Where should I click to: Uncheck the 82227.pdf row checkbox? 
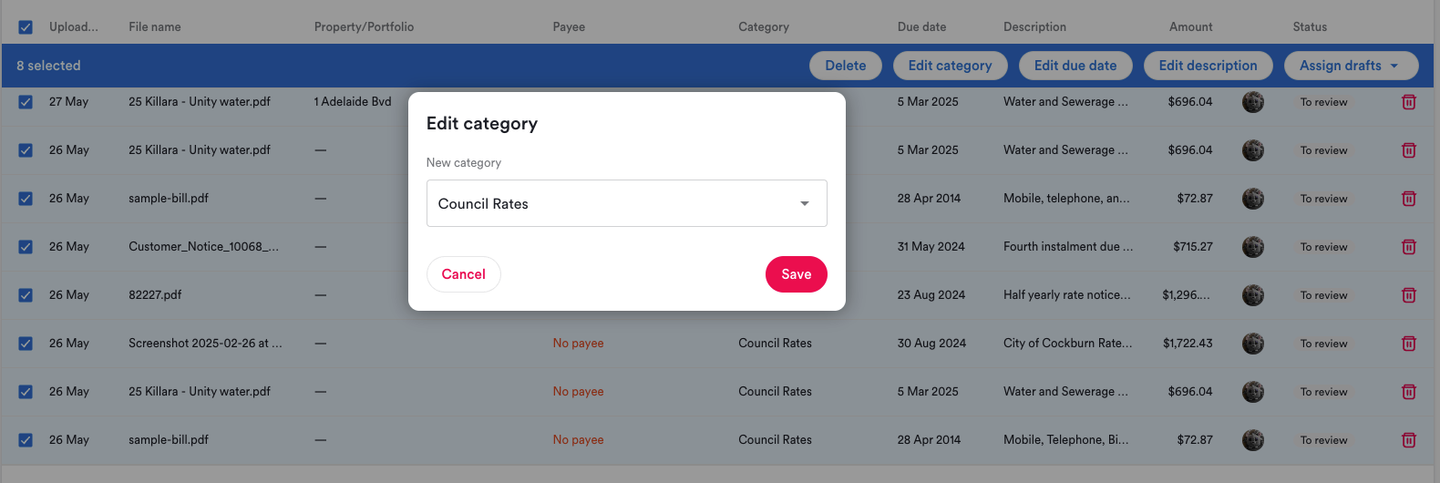pyautogui.click(x=26, y=295)
